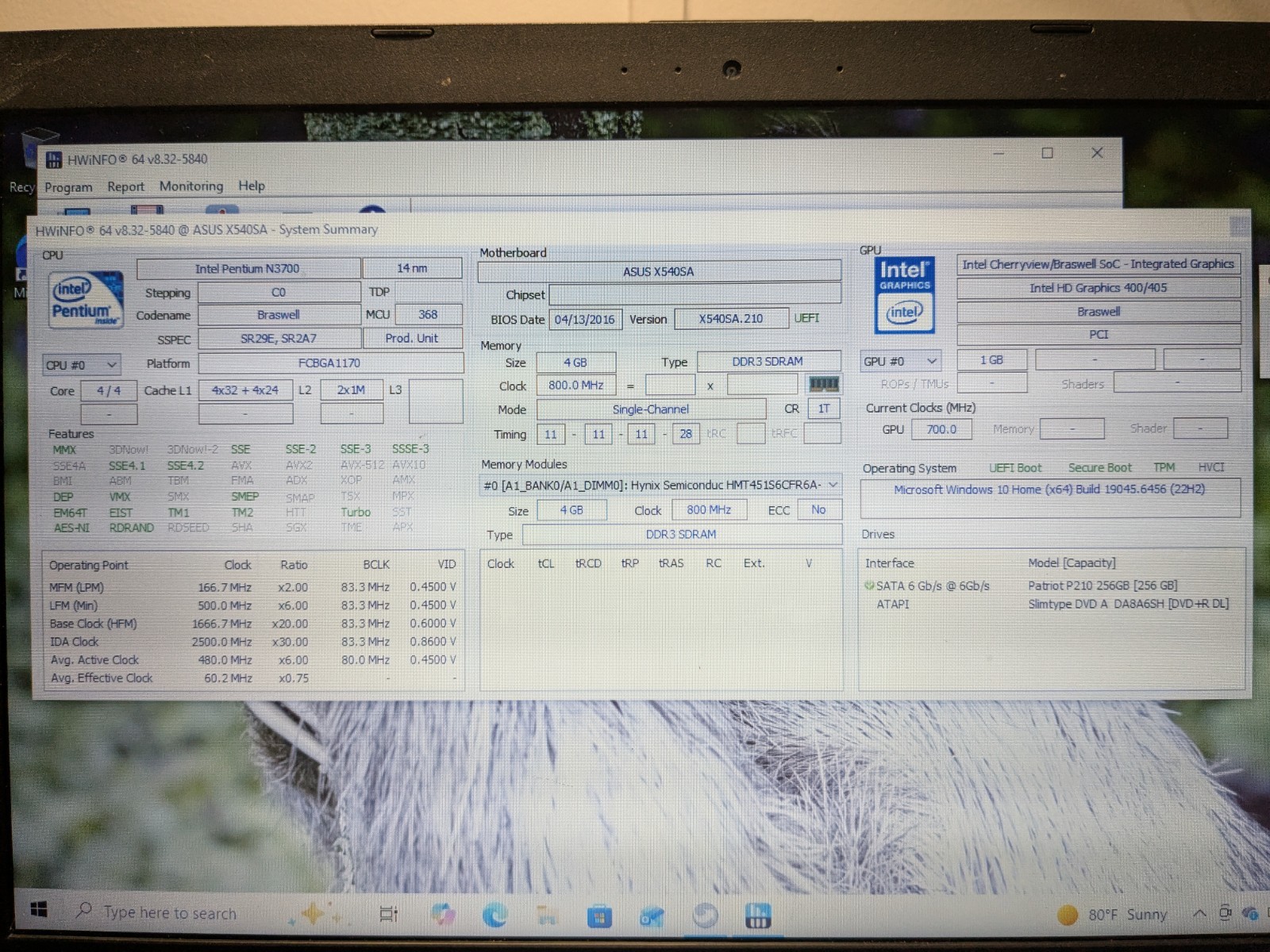Click the 14 nm process value
This screenshot has width=1270, height=952.
413,268
